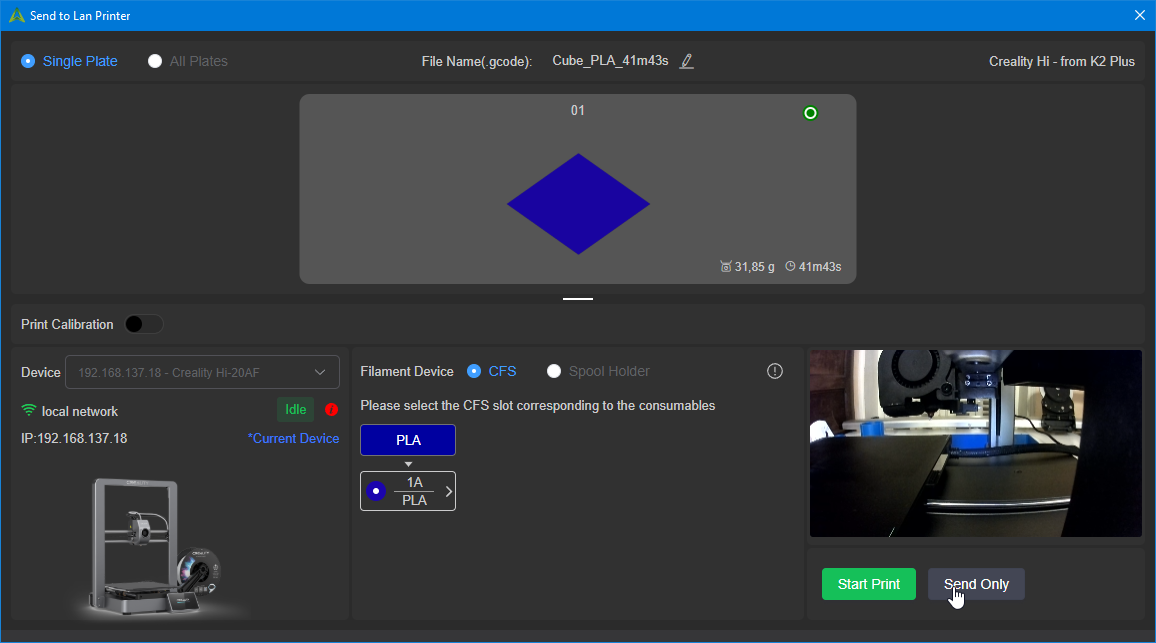
Task: Click the red device info icon
Action: click(332, 409)
